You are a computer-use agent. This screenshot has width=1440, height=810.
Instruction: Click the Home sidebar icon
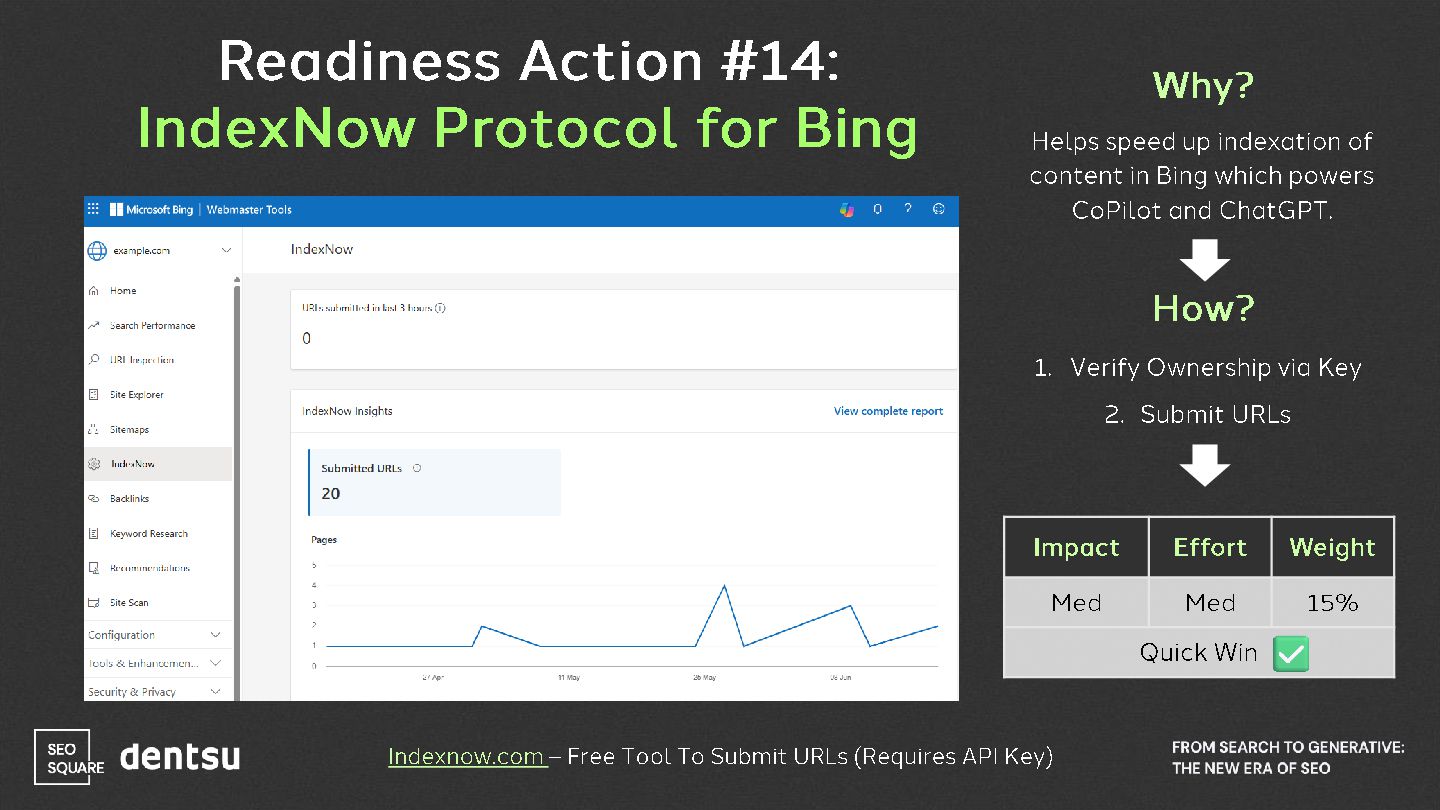(94, 291)
